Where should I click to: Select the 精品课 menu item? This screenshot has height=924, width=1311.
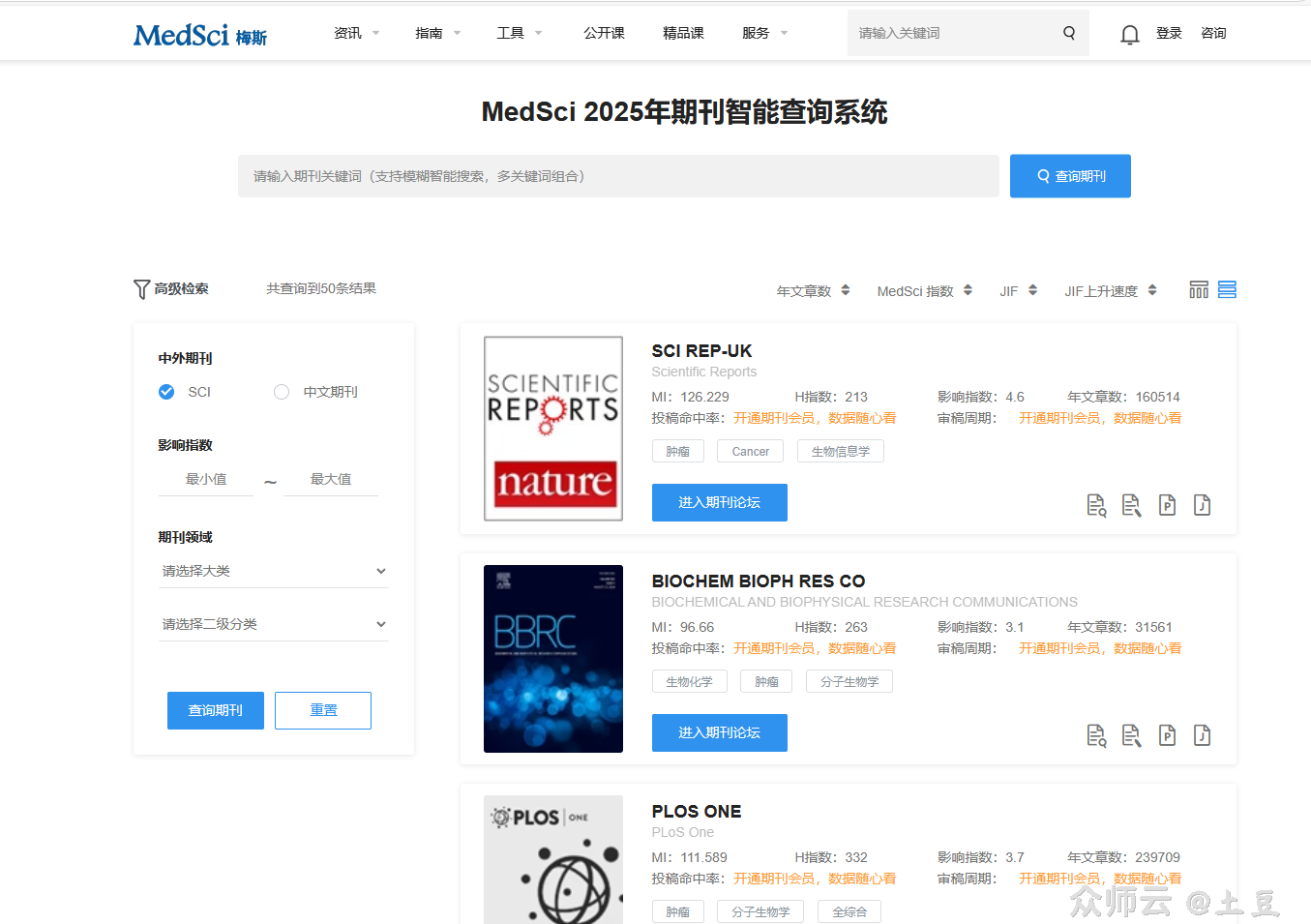coord(684,32)
